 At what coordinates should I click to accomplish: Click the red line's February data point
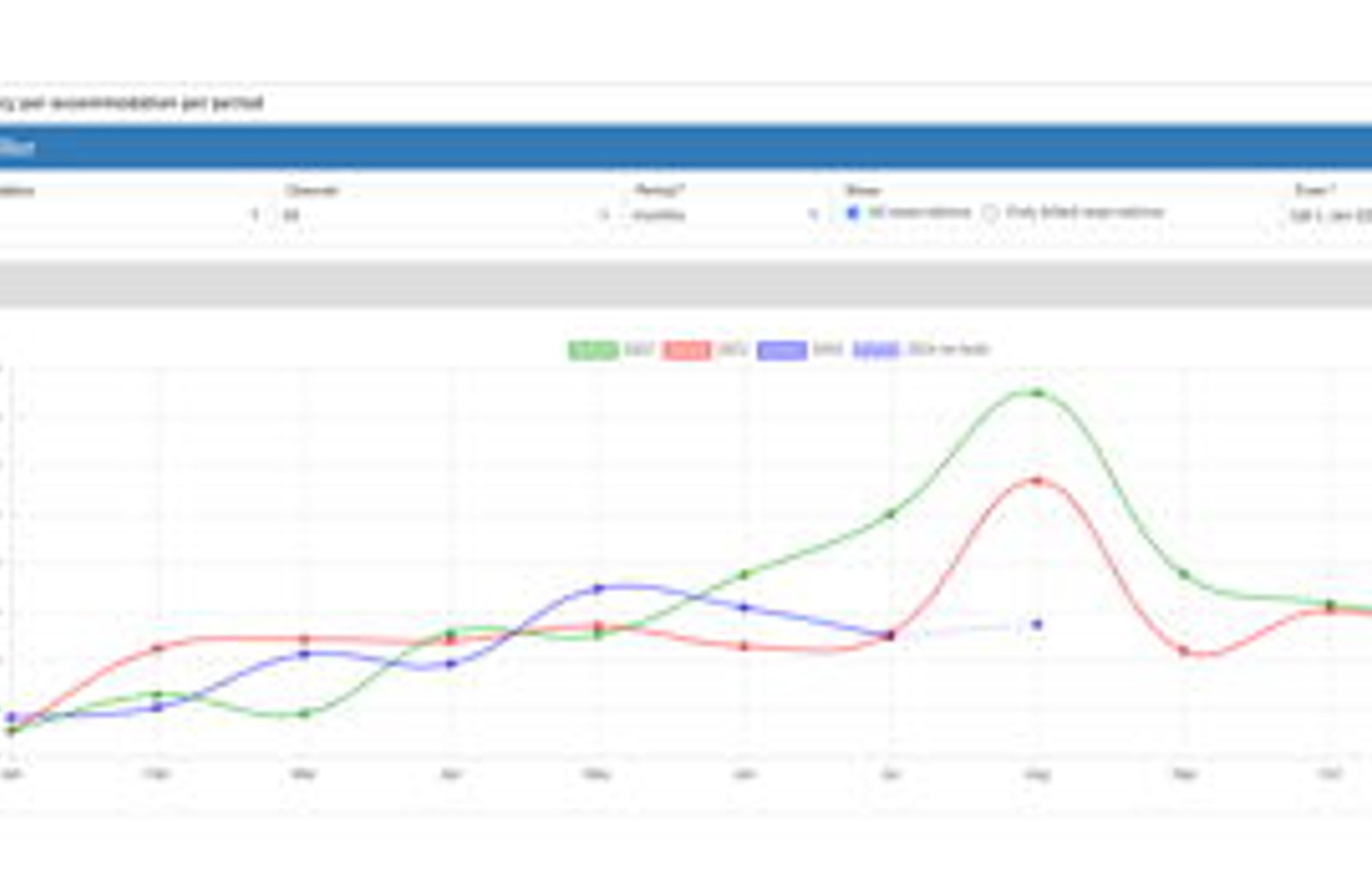point(157,648)
